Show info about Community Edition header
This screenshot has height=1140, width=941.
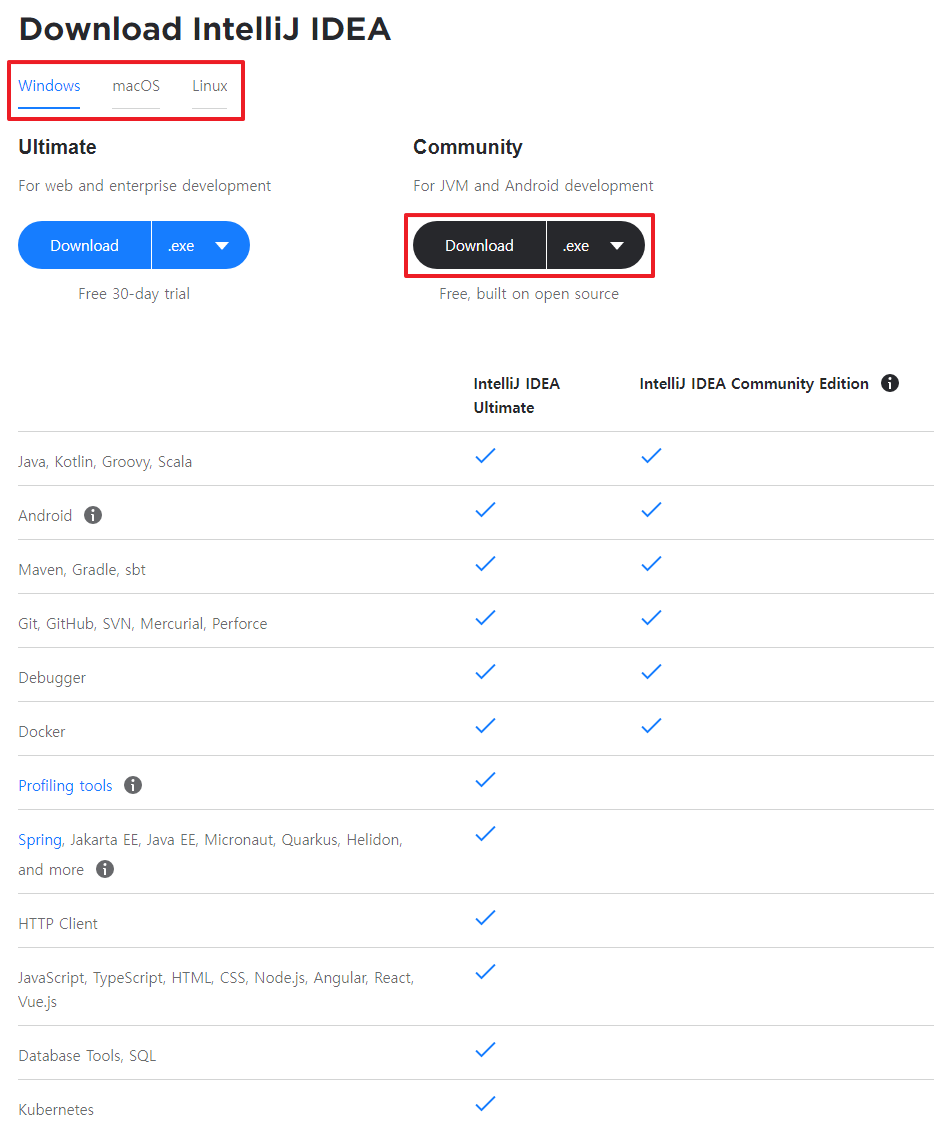coord(890,383)
